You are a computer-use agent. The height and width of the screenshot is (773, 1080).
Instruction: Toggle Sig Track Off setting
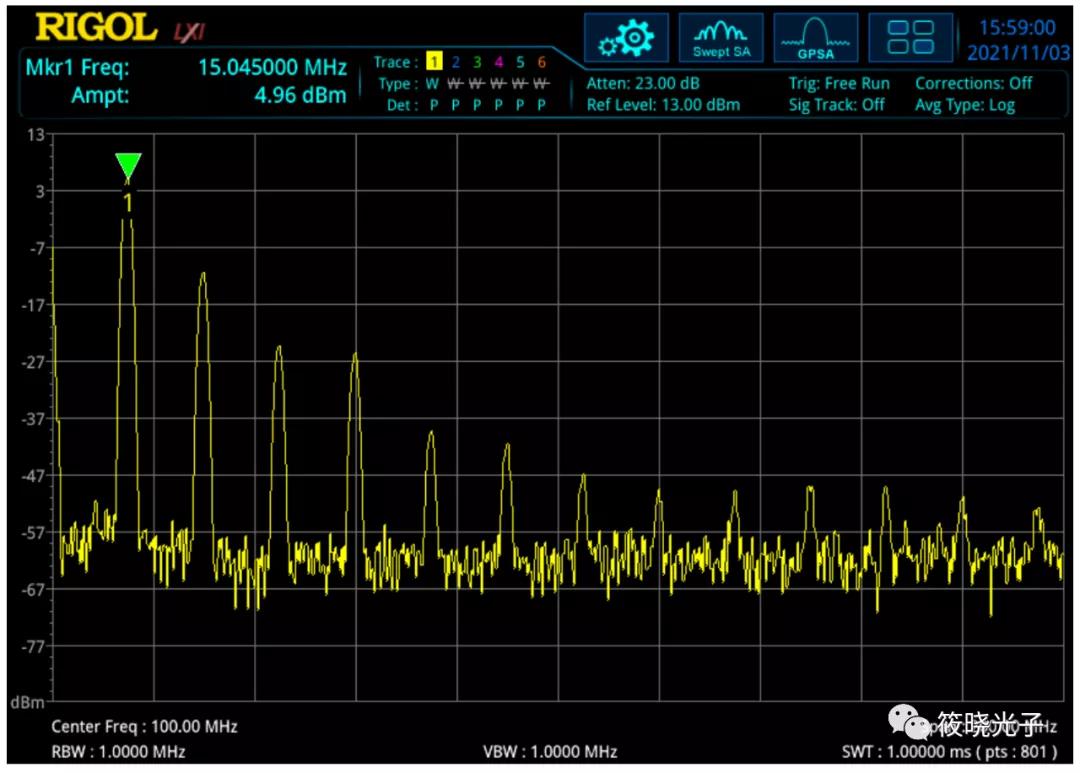[836, 105]
